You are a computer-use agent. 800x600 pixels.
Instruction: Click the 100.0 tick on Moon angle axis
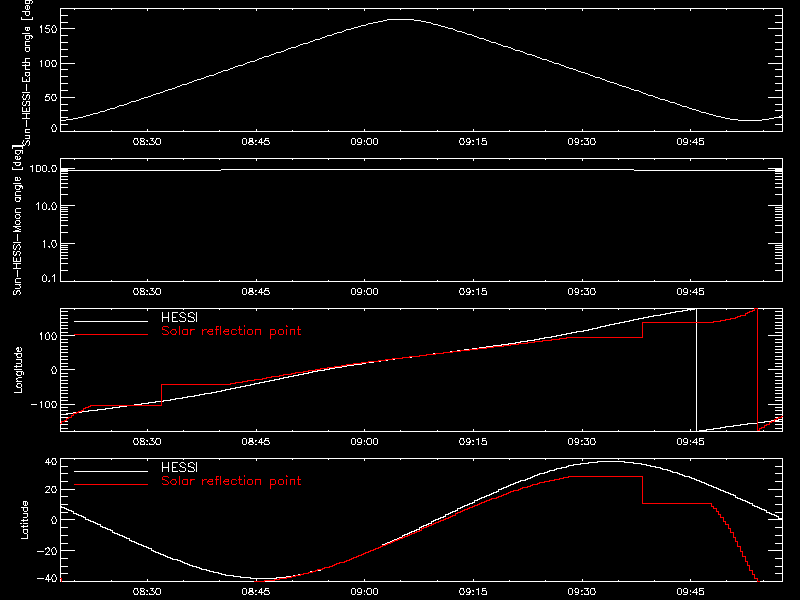click(44, 168)
